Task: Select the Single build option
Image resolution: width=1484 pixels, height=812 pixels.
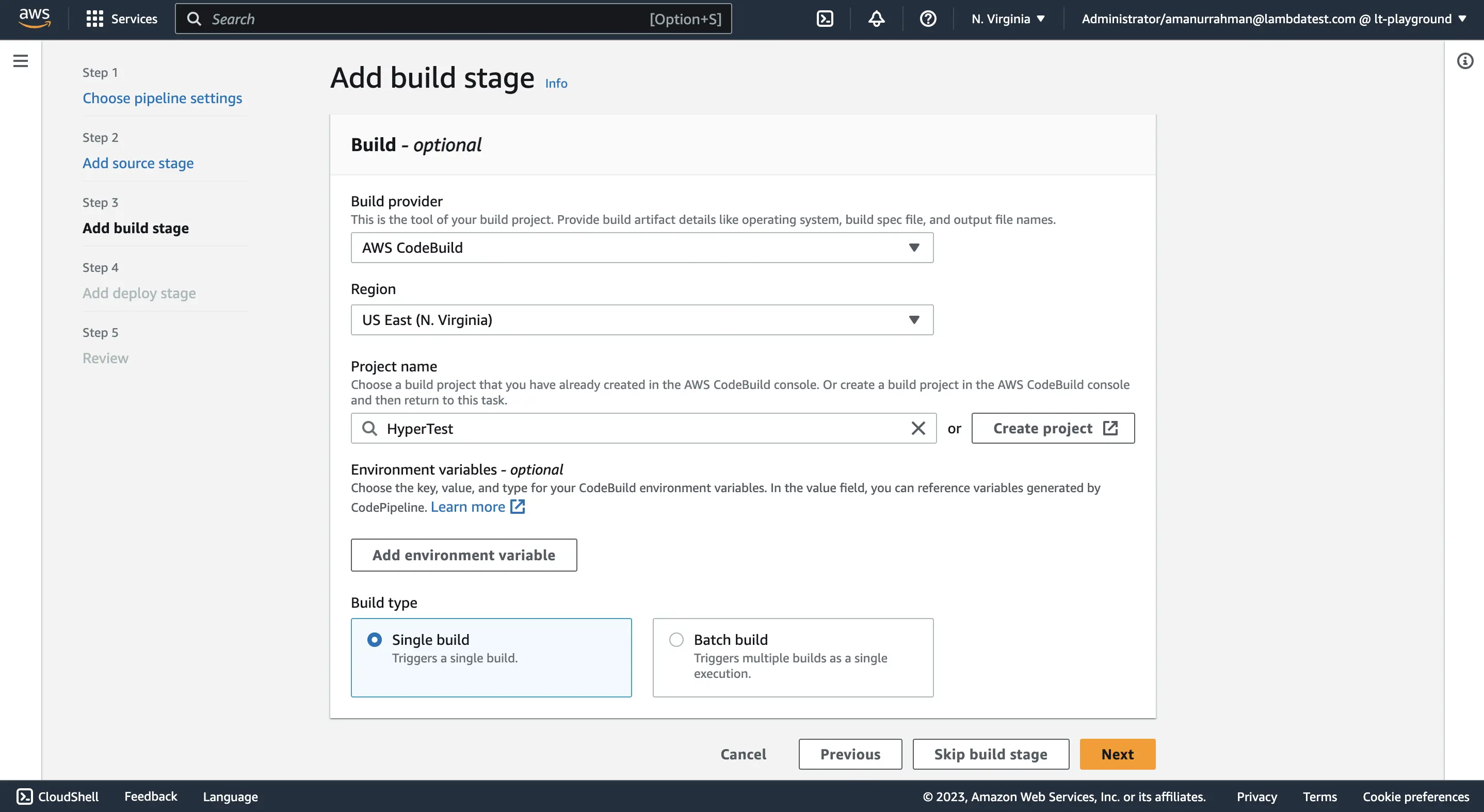Action: point(375,639)
